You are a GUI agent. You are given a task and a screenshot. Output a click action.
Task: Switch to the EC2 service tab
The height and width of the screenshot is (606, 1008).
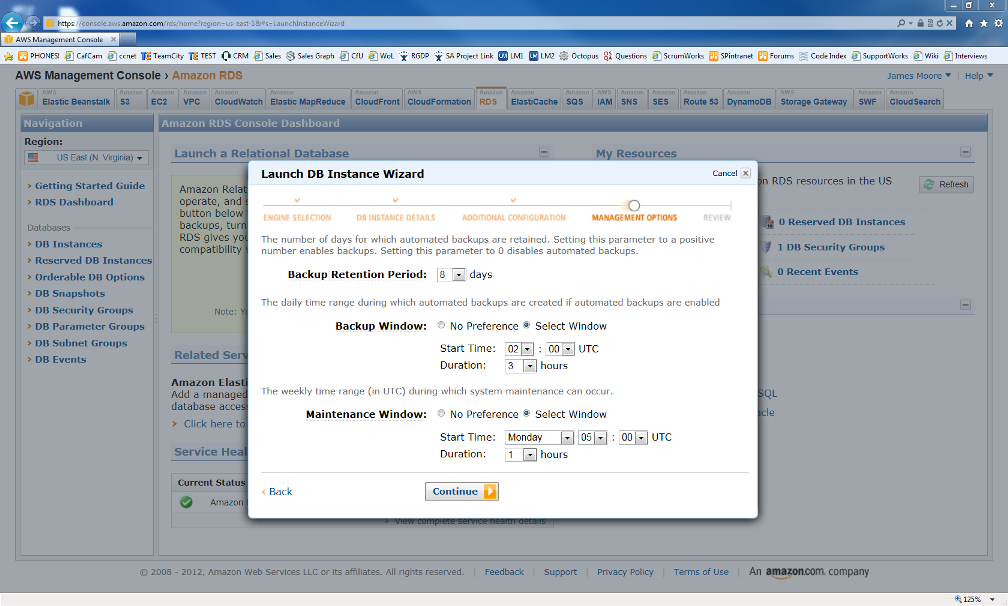(162, 99)
